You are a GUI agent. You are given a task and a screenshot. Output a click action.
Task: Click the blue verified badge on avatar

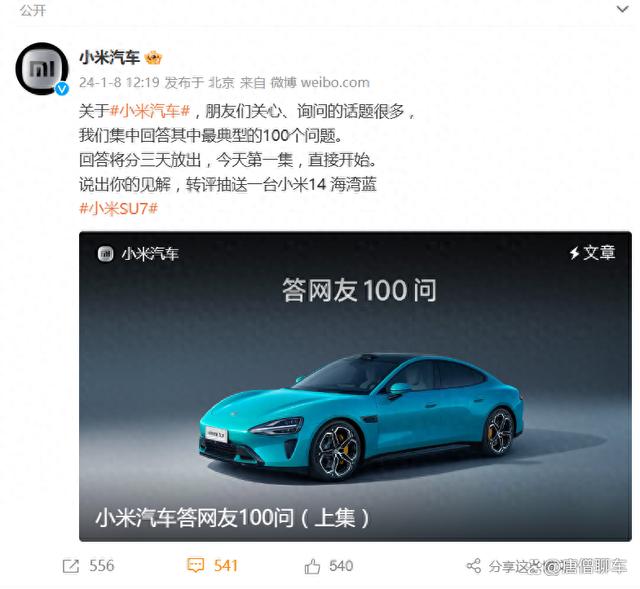click(62, 88)
